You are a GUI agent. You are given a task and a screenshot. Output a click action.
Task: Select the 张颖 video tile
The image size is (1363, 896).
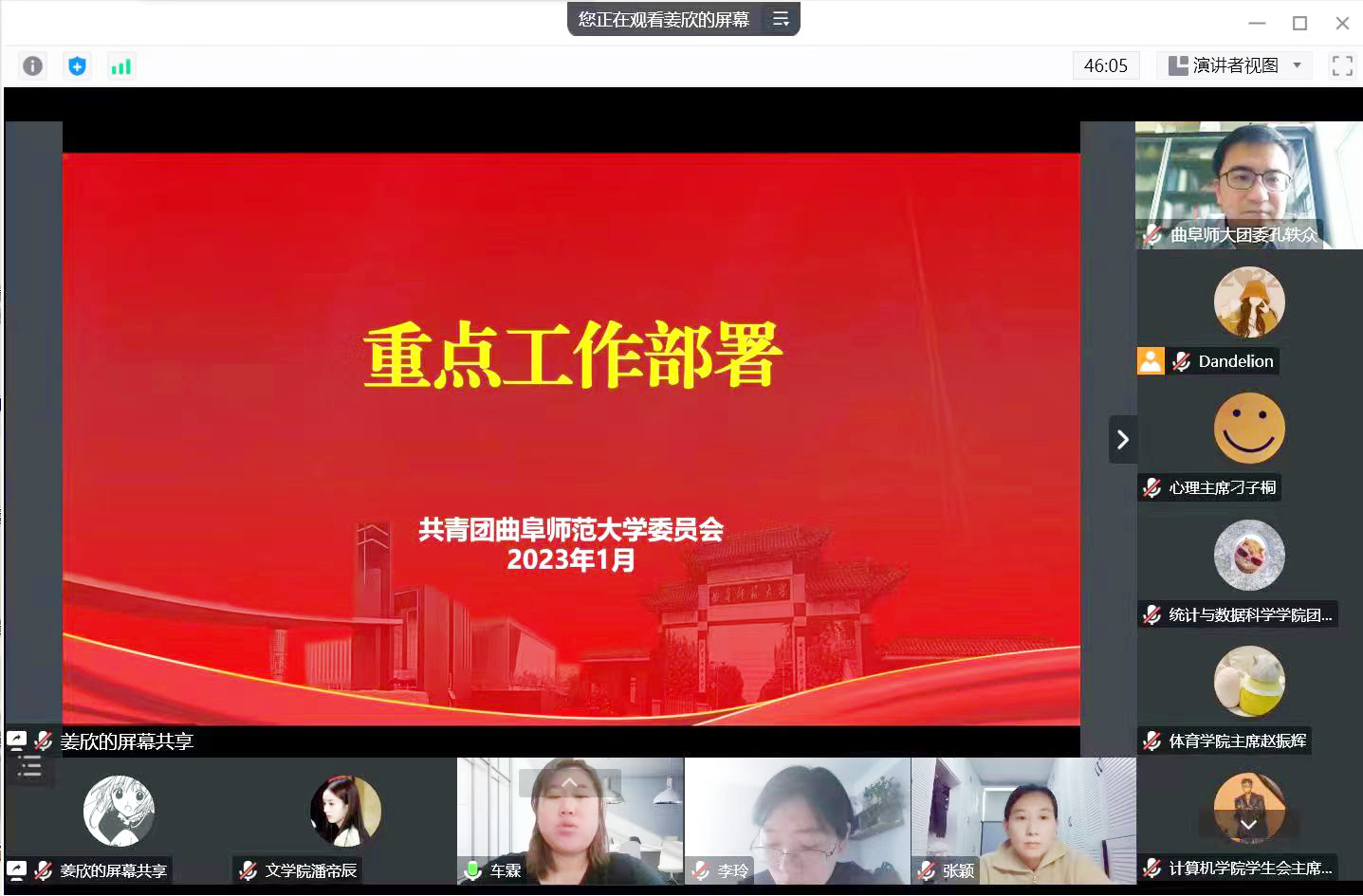[x=1022, y=820]
